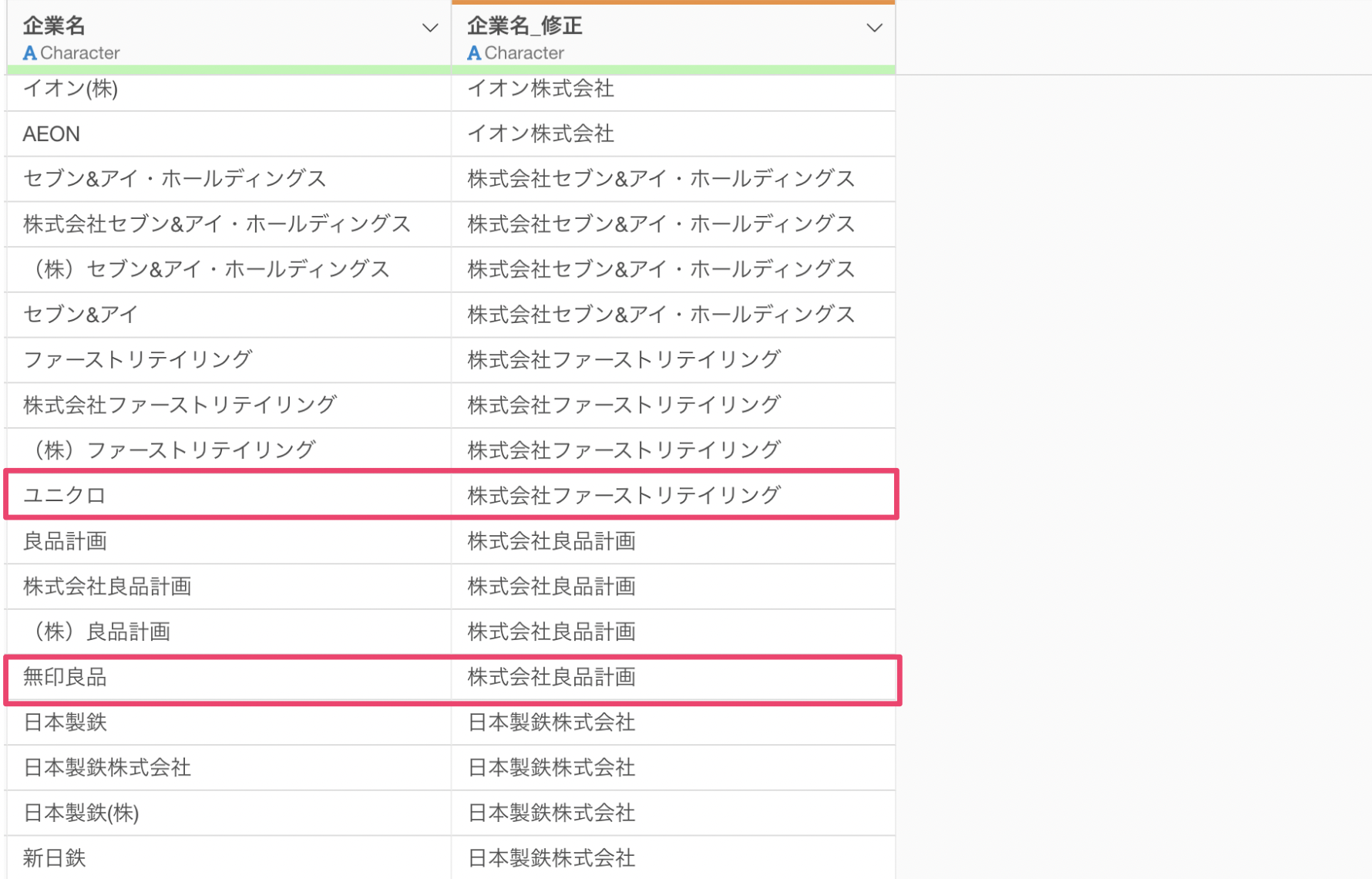Select the 日本製鉄(株) cell
The image size is (1372, 879).
[81, 813]
